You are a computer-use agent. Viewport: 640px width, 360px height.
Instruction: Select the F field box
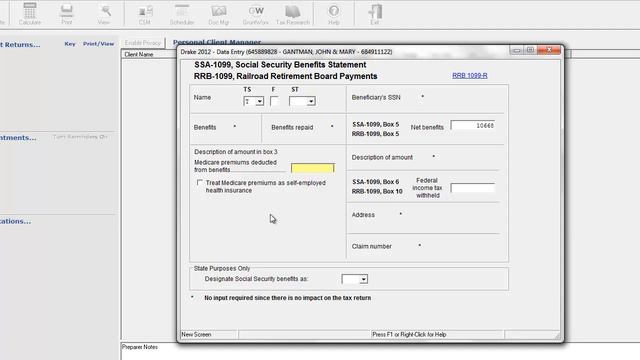(274, 101)
